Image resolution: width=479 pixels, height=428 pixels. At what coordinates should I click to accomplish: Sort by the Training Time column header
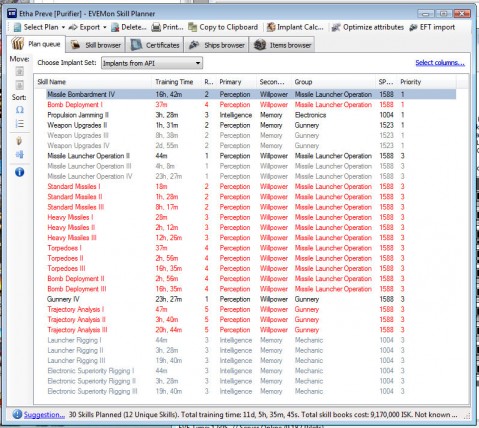174,82
